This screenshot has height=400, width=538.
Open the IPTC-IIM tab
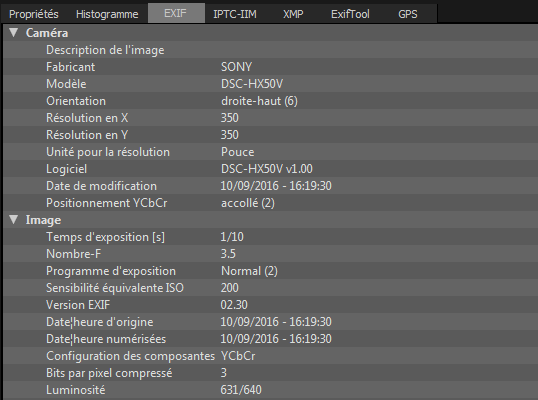point(235,14)
